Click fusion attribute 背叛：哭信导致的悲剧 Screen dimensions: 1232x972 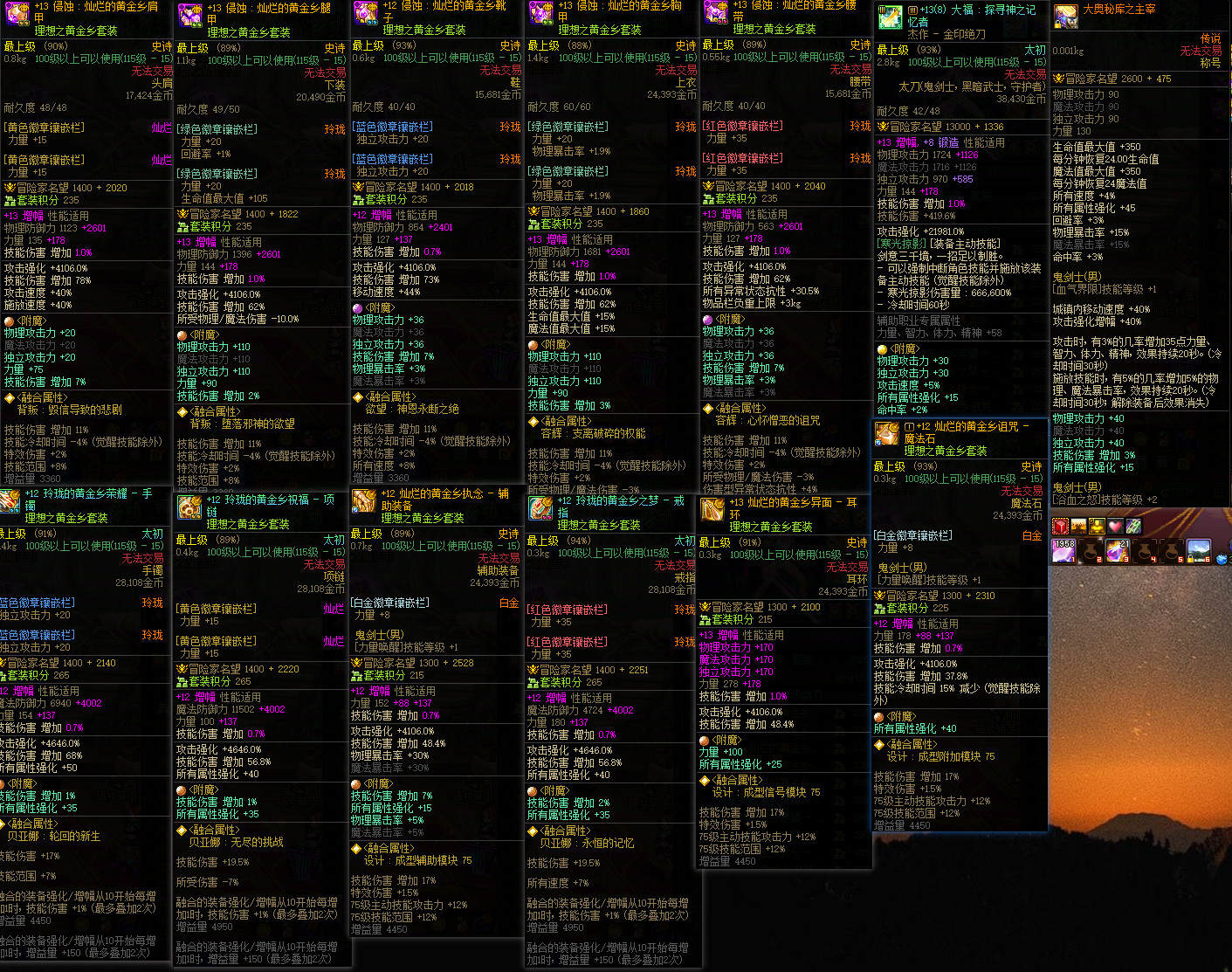[69, 410]
